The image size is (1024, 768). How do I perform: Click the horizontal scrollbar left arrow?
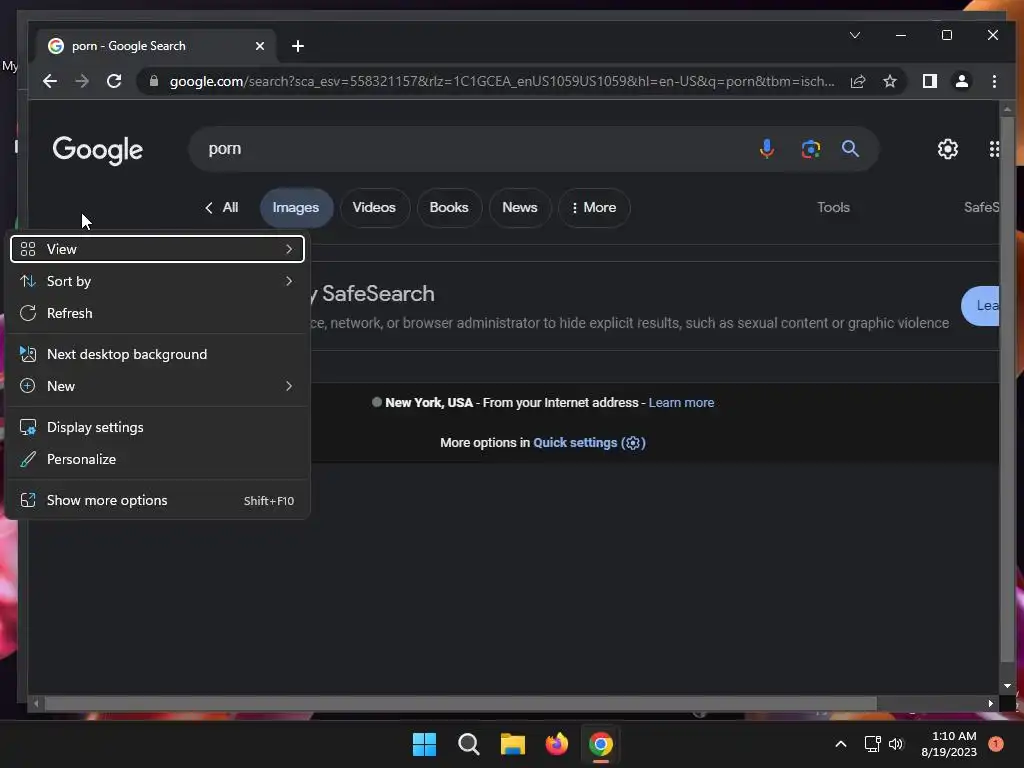(x=36, y=703)
